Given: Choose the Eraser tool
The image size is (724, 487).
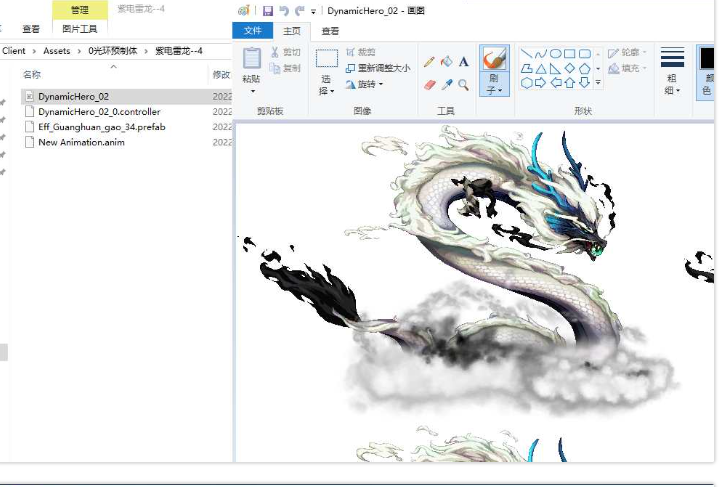Looking at the screenshot, I should point(430,85).
